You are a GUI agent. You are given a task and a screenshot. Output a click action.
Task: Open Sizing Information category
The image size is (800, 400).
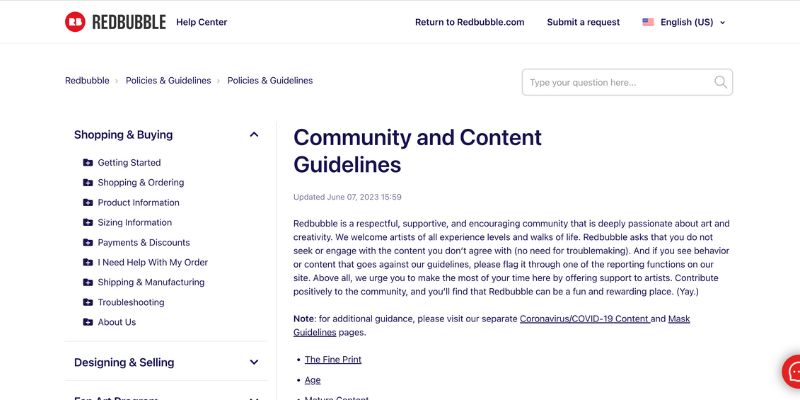point(135,222)
